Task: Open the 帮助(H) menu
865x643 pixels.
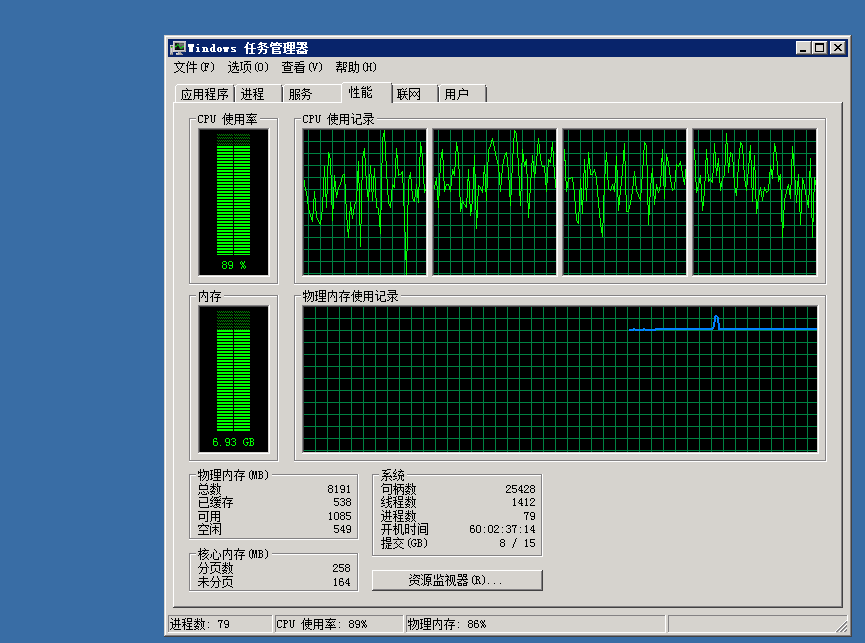Action: 356,67
